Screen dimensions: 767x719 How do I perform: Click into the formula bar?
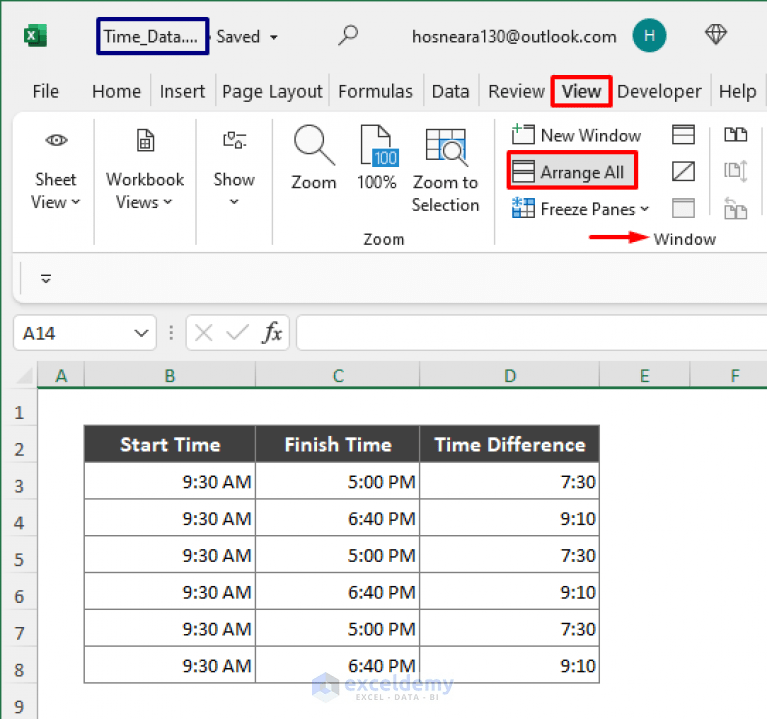(531, 333)
